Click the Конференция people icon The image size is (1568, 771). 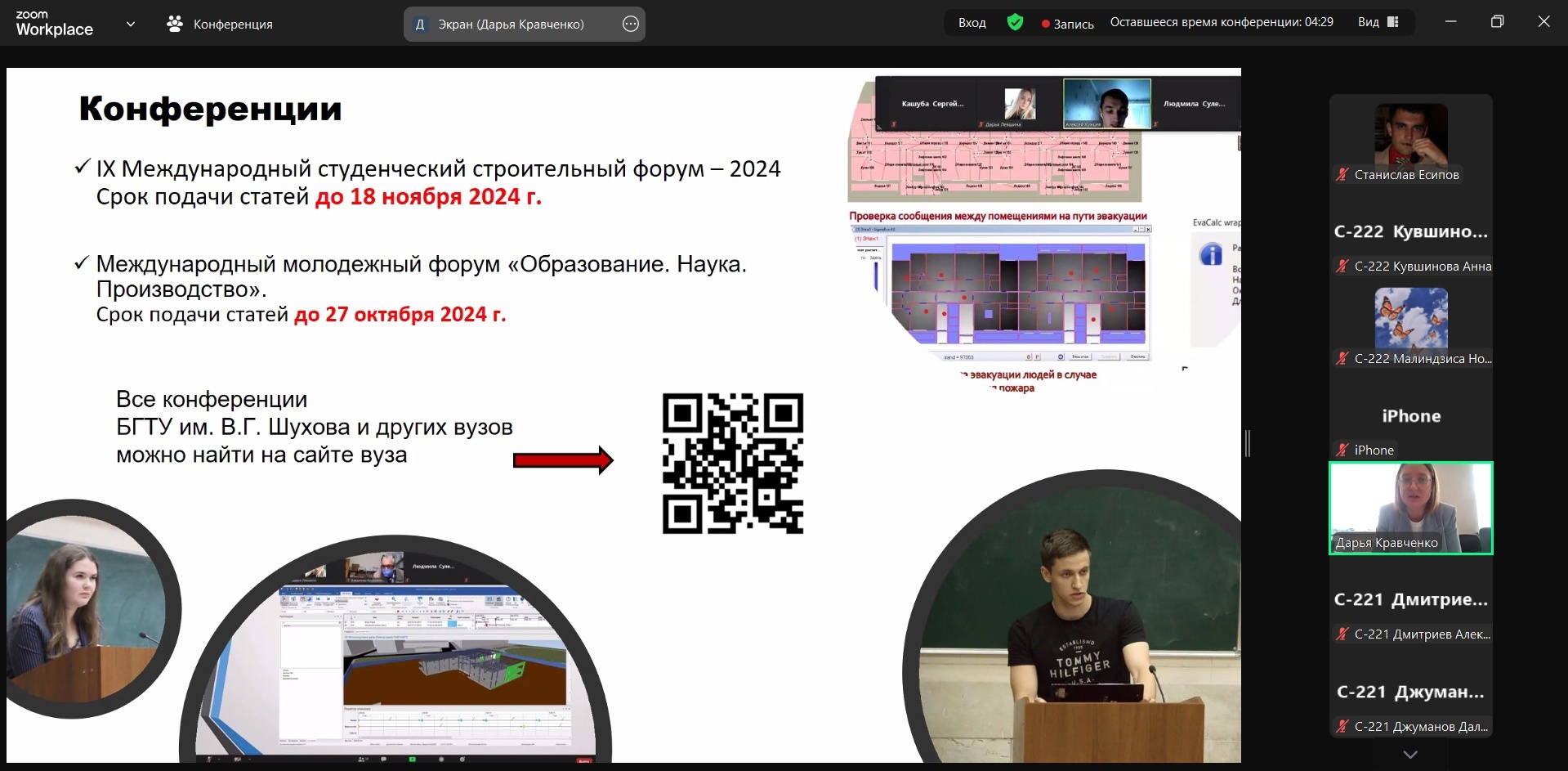pyautogui.click(x=174, y=25)
